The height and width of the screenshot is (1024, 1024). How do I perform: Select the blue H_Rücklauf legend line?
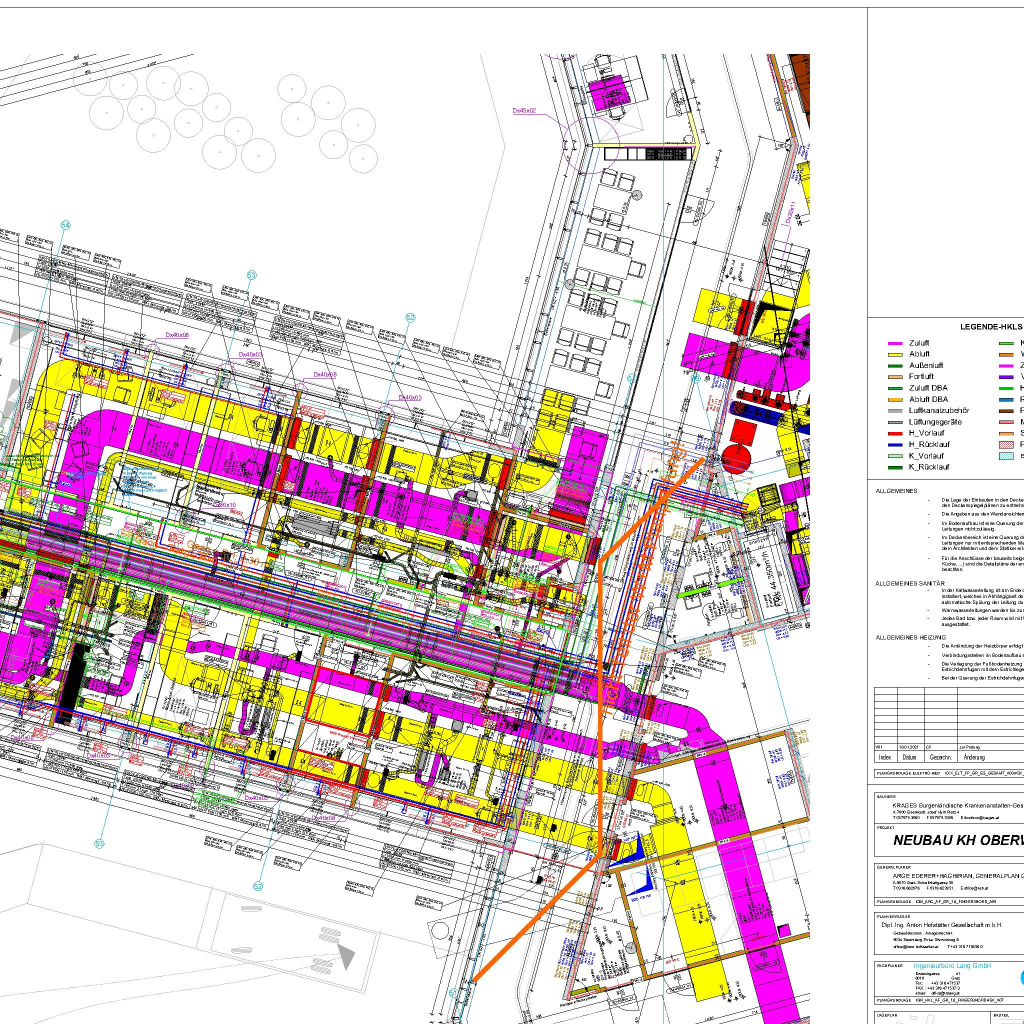pos(895,444)
